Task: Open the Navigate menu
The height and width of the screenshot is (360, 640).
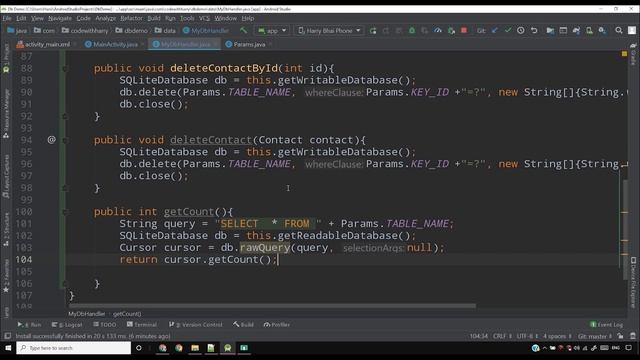Action: 60,18
